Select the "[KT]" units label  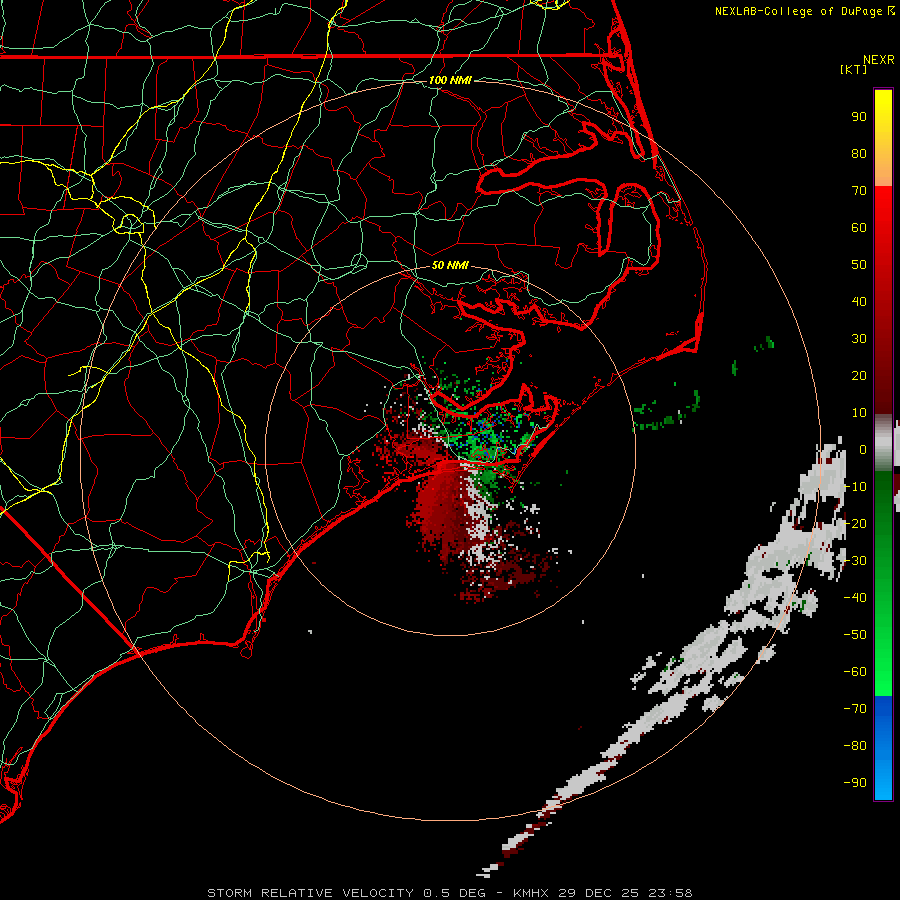(854, 69)
